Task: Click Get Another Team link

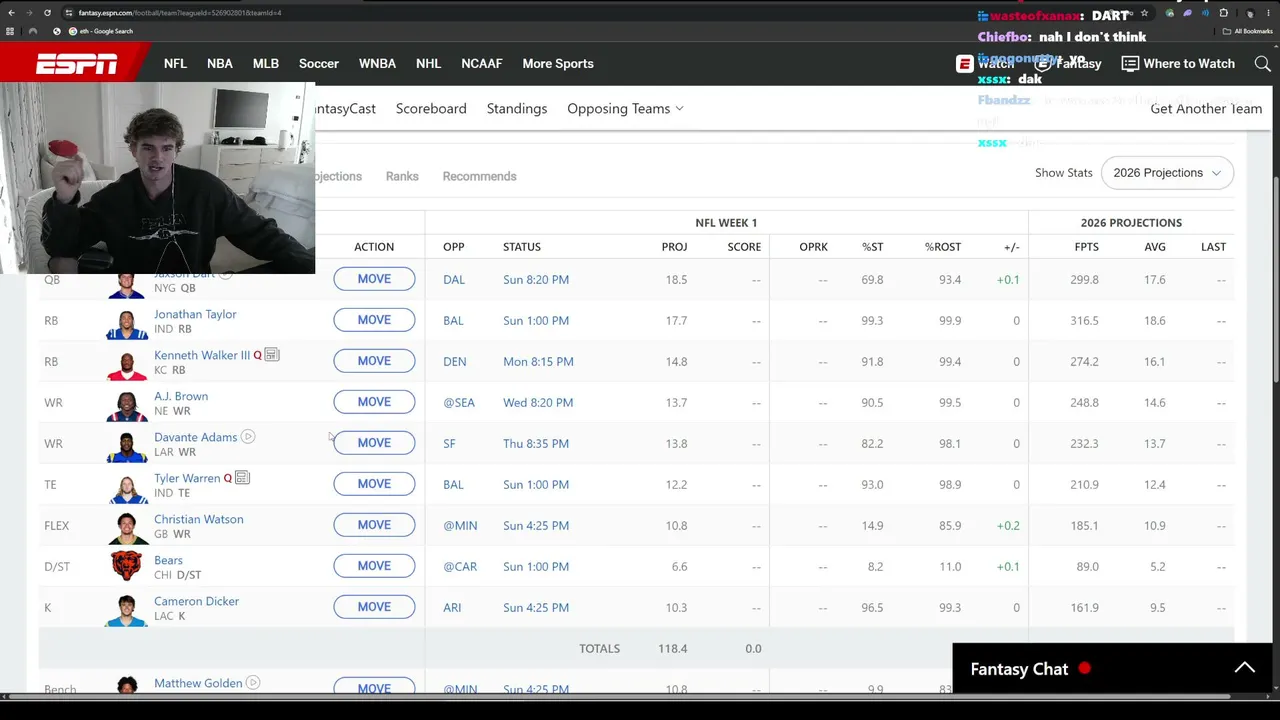Action: coord(1206,109)
